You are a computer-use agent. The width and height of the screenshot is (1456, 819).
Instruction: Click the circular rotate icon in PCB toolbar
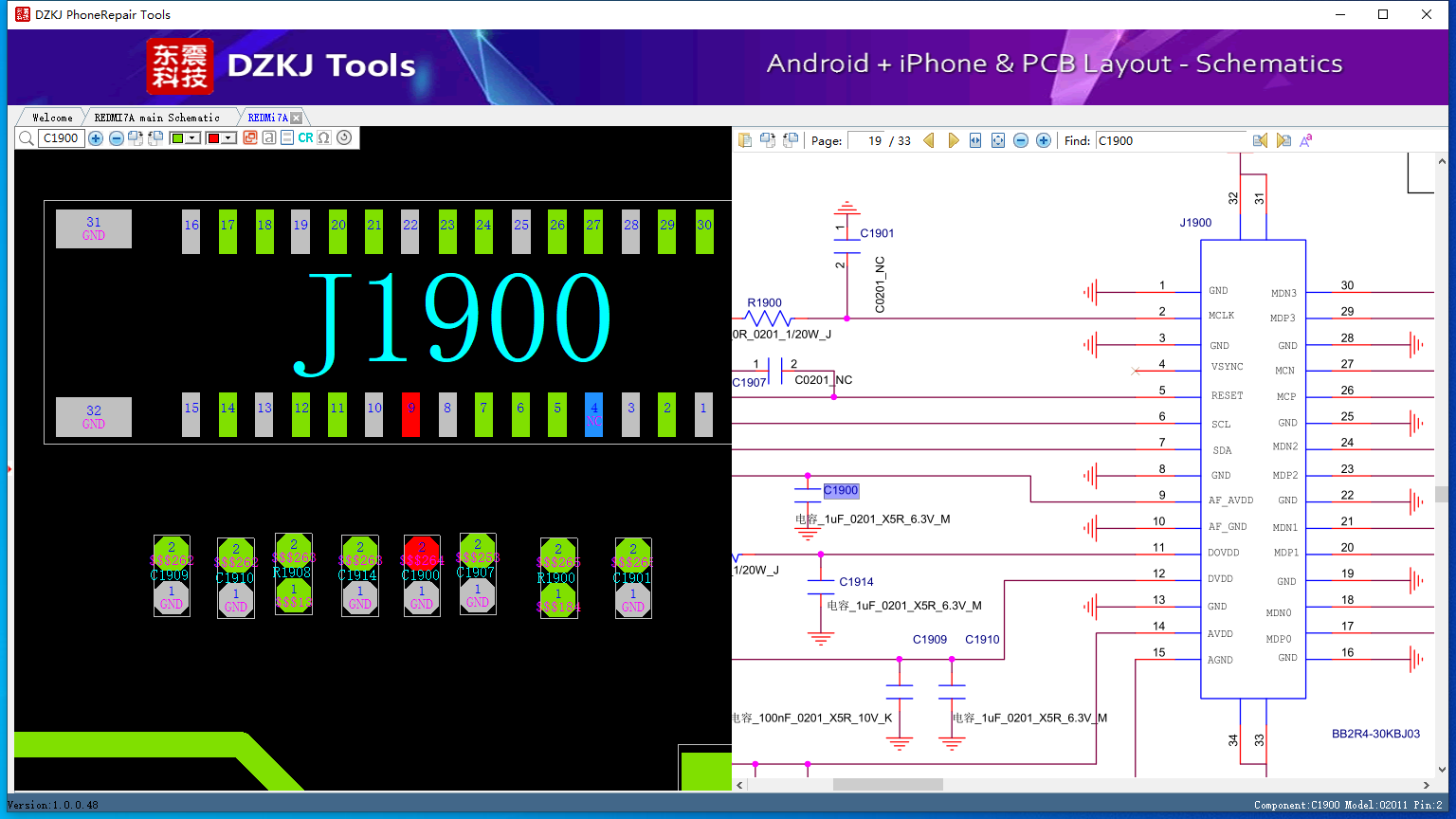click(344, 137)
